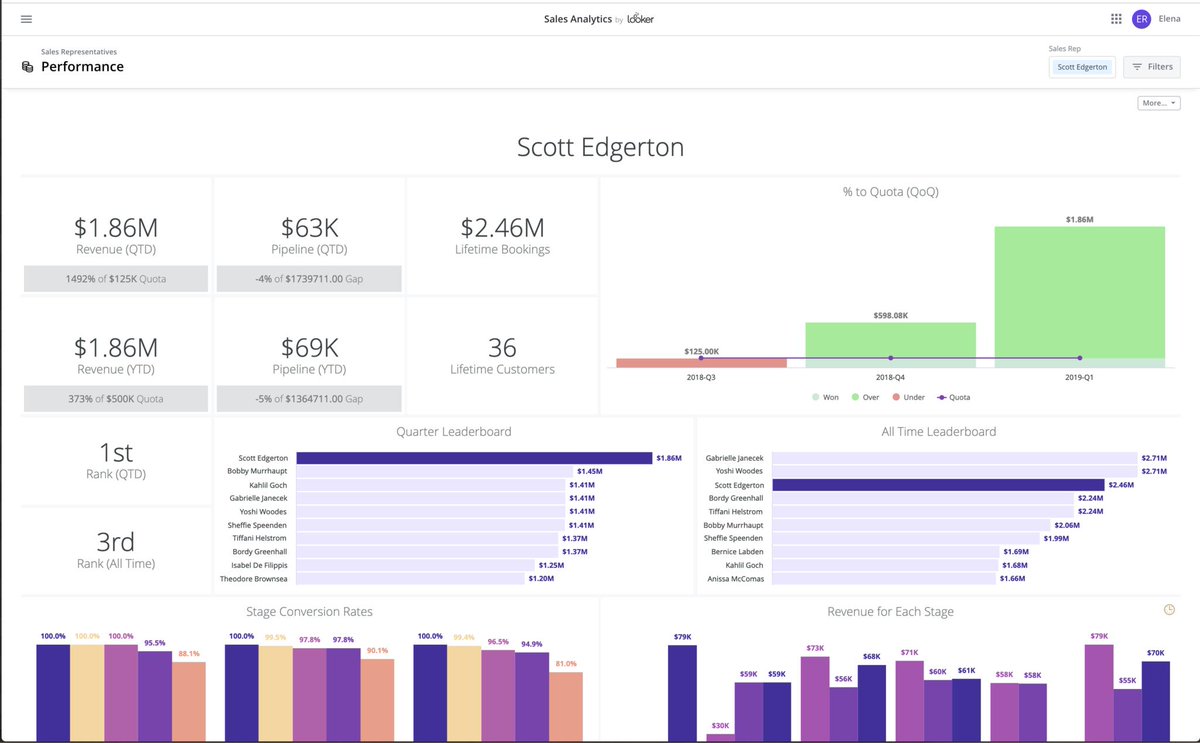Click the clock icon on Revenue for Each Stage

1169,610
